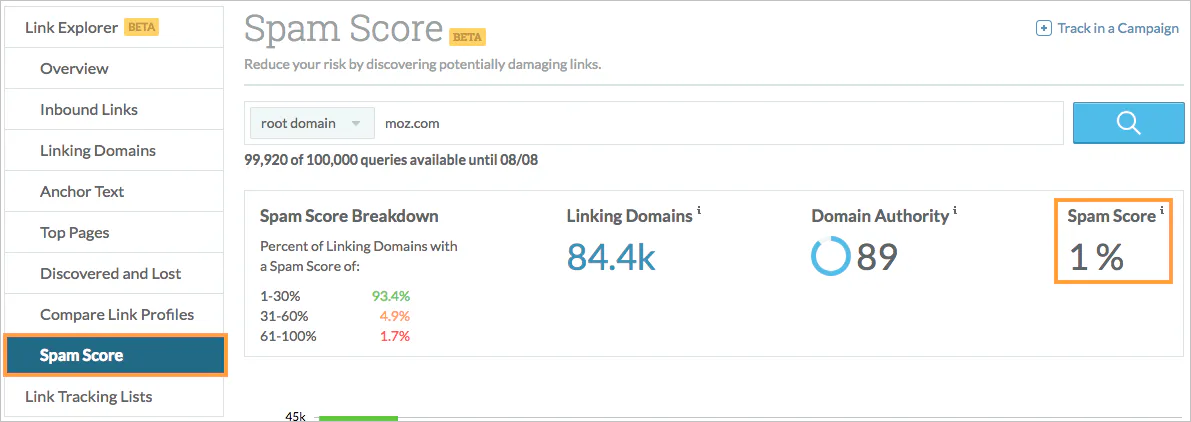Select Linking Domains in sidebar
This screenshot has height=422, width=1191.
98,151
